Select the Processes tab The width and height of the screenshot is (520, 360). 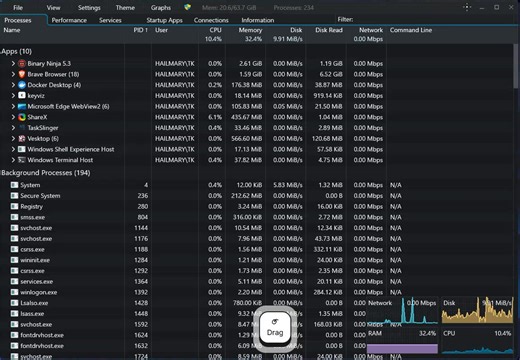18,20
